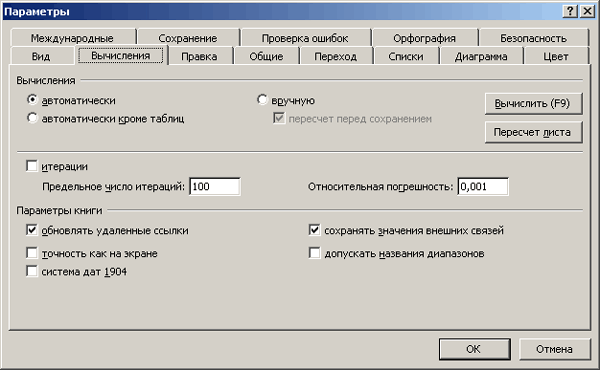Enable the 'итерации' checkbox
Viewport: 600px width, 370px height.
pyautogui.click(x=32, y=166)
